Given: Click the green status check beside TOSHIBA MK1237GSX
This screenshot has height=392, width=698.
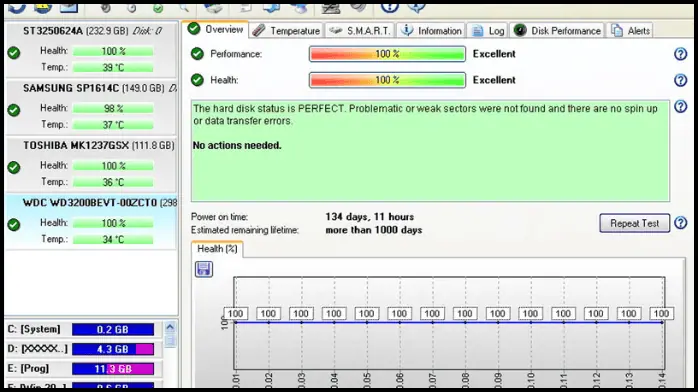Looking at the screenshot, I should 14,167.
